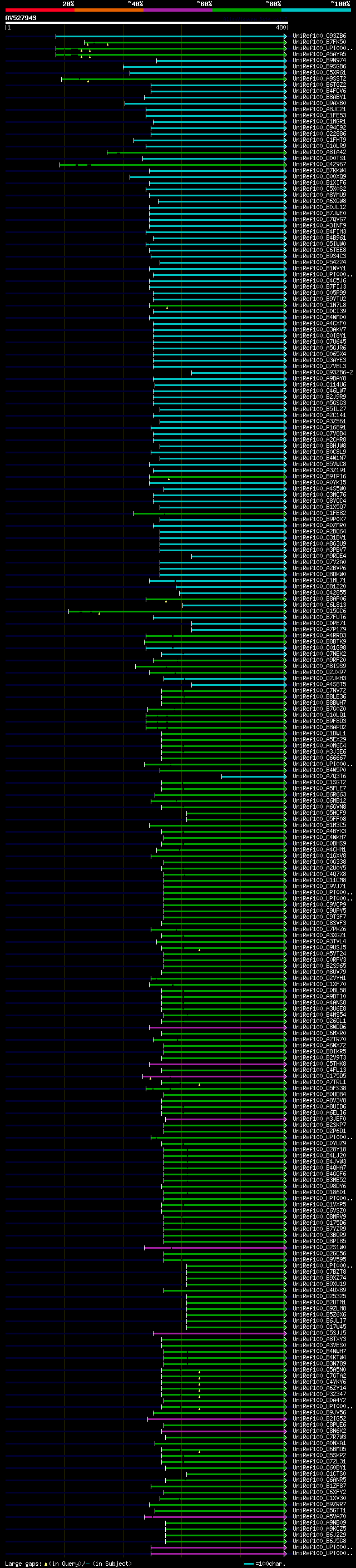Click label UniRef100_P16891
This screenshot has width=356, height=1568.
tap(319, 427)
